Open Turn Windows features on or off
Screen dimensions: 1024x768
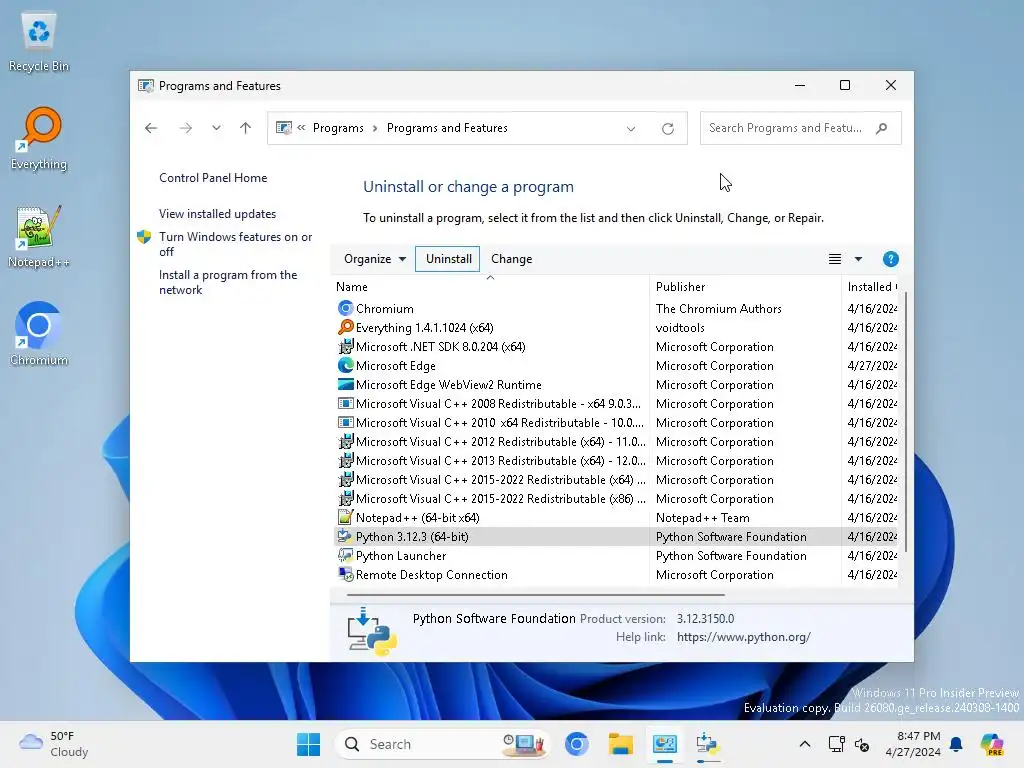(x=235, y=244)
